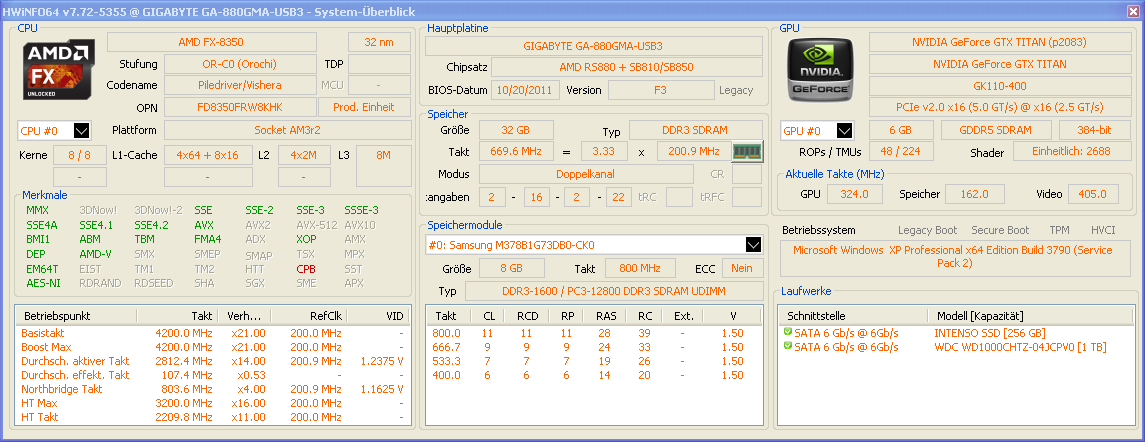Click the green status icon beside WDC drive
The image size is (1145, 442).
click(788, 347)
